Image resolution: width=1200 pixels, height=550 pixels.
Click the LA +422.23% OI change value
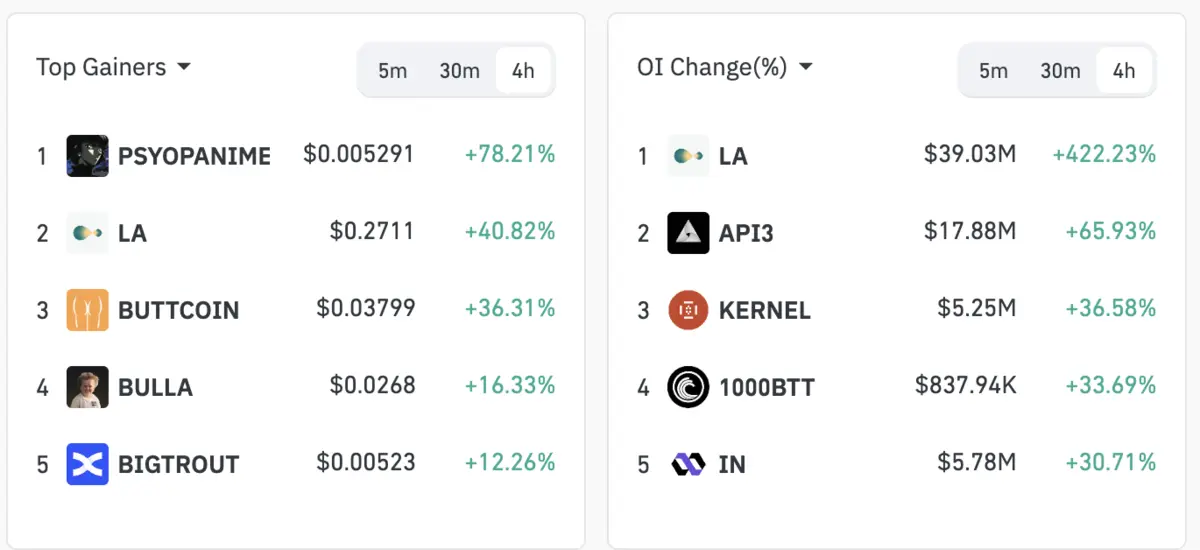click(1104, 155)
